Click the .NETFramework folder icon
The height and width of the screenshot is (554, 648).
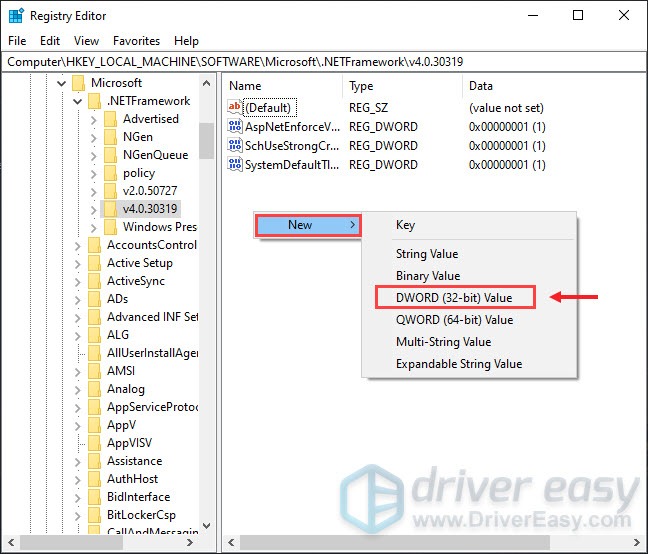(x=94, y=101)
